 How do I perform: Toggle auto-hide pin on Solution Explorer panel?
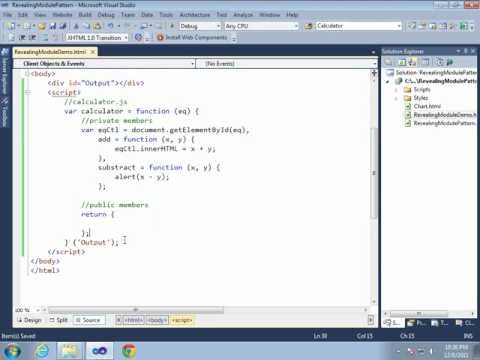coord(466,51)
